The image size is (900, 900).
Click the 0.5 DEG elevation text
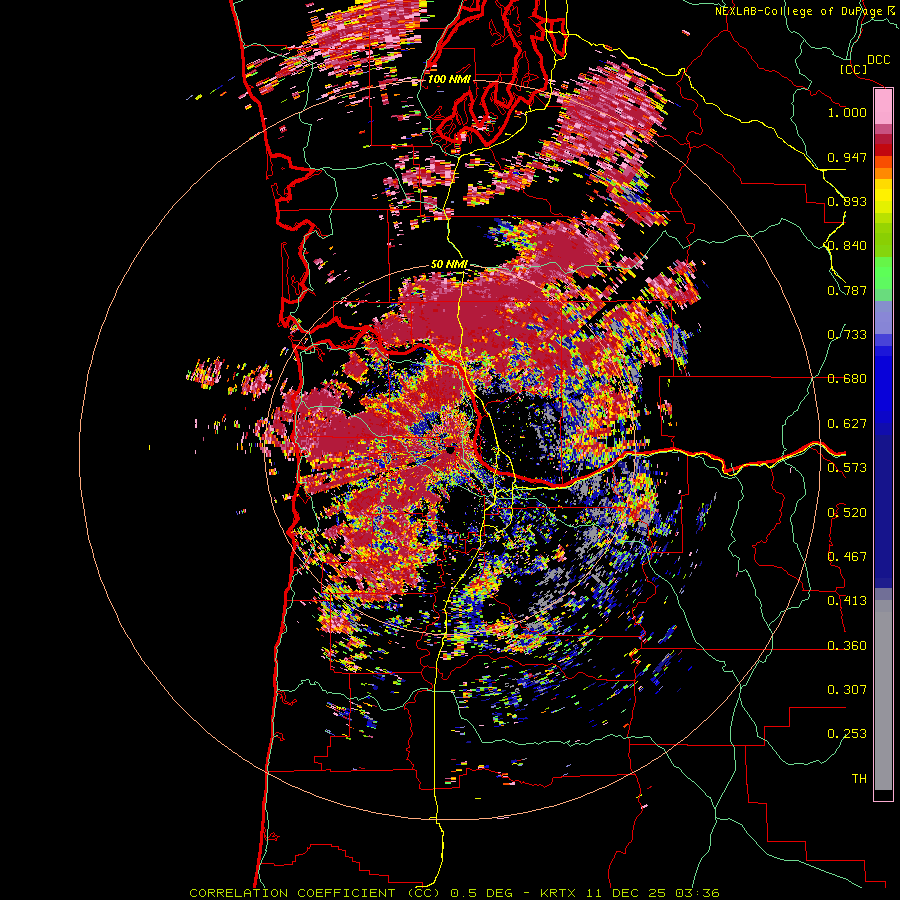(x=482, y=893)
